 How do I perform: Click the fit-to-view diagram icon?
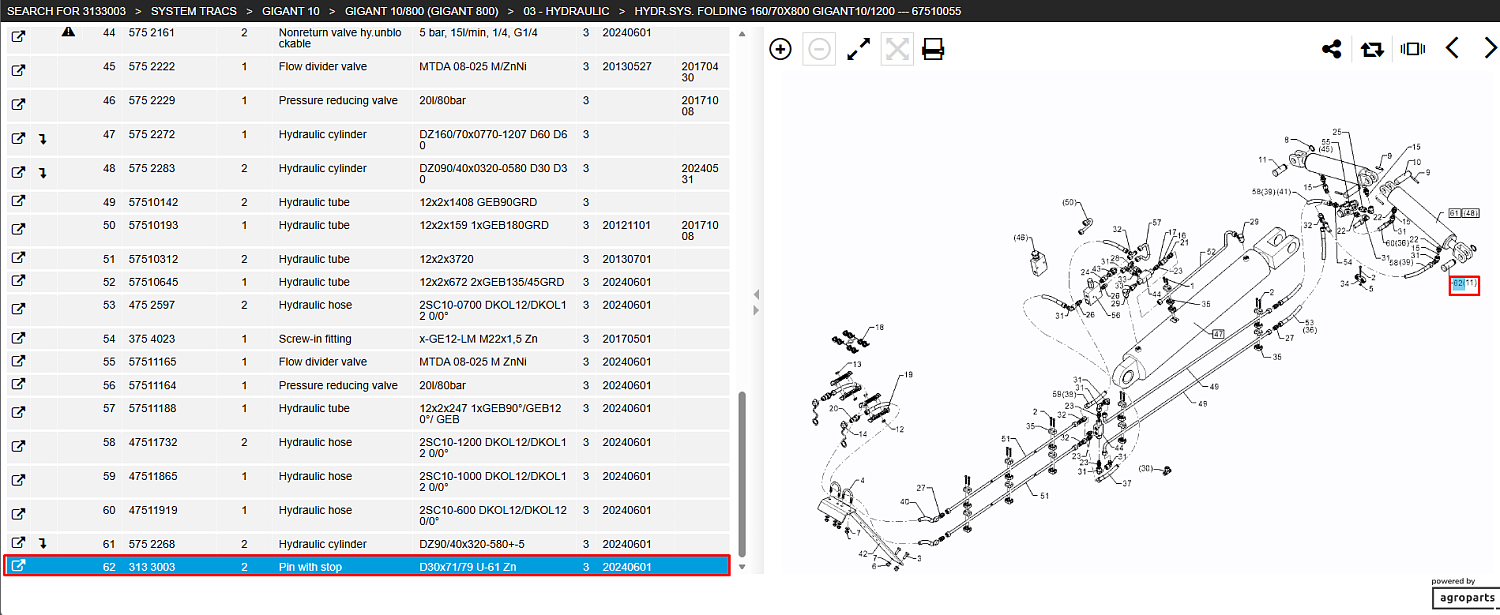pyautogui.click(x=897, y=49)
